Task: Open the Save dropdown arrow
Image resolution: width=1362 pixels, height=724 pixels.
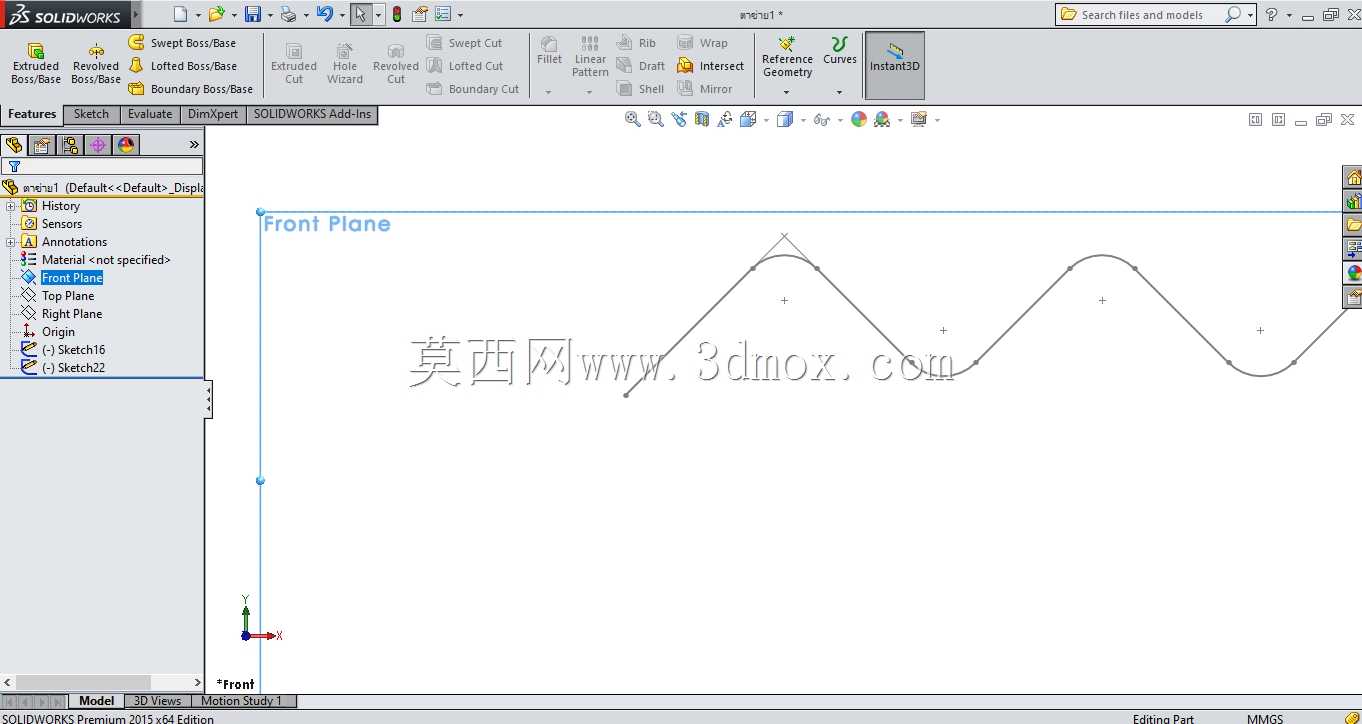Action: click(x=270, y=15)
